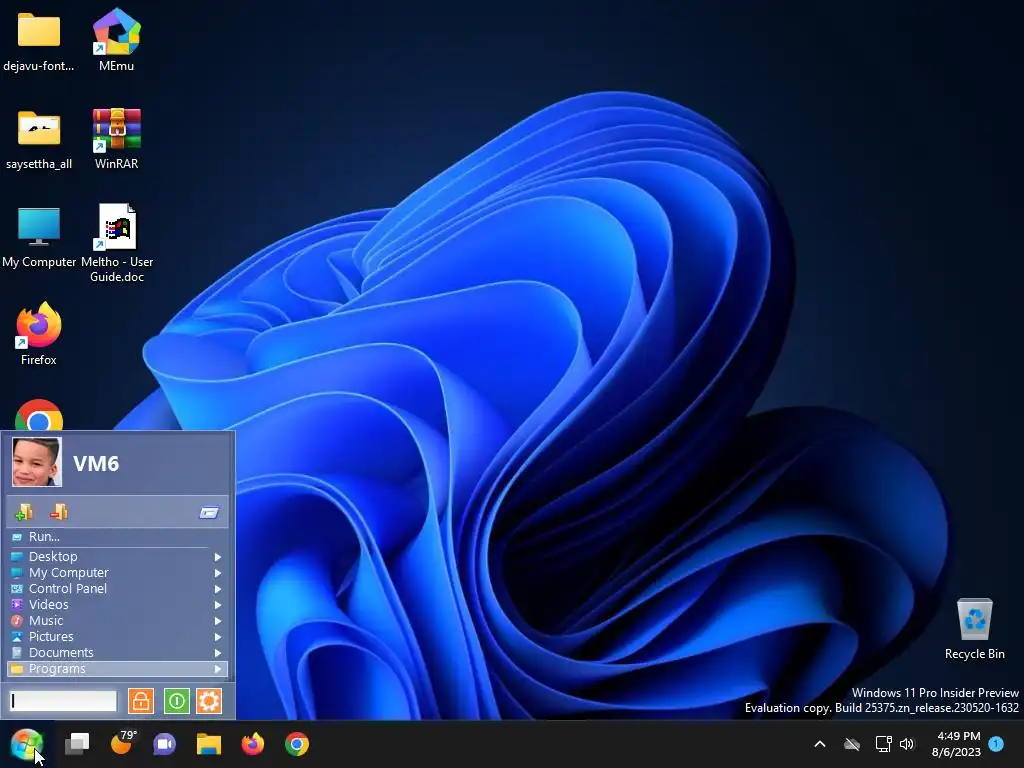Image resolution: width=1024 pixels, height=768 pixels.
Task: Select the Chrome desktop icon above the start menu
Action: point(39,415)
